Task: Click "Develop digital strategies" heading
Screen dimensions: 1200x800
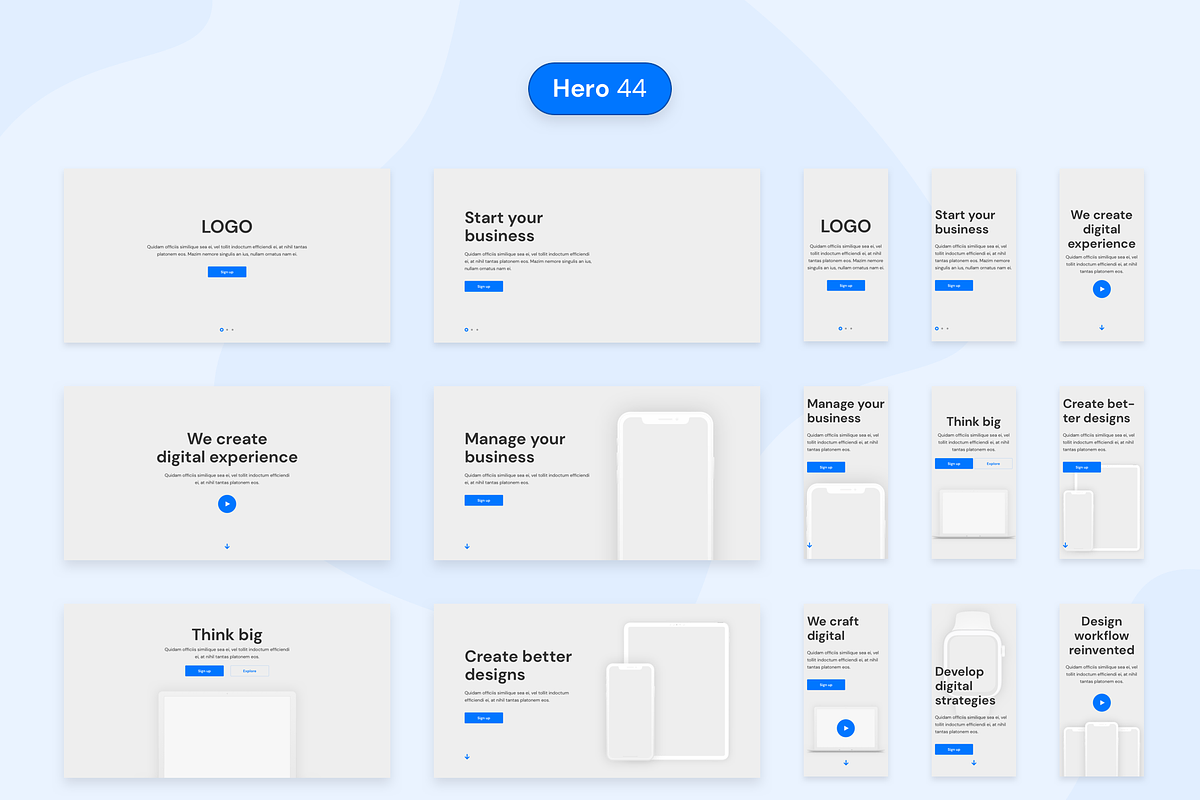Action: click(x=965, y=686)
